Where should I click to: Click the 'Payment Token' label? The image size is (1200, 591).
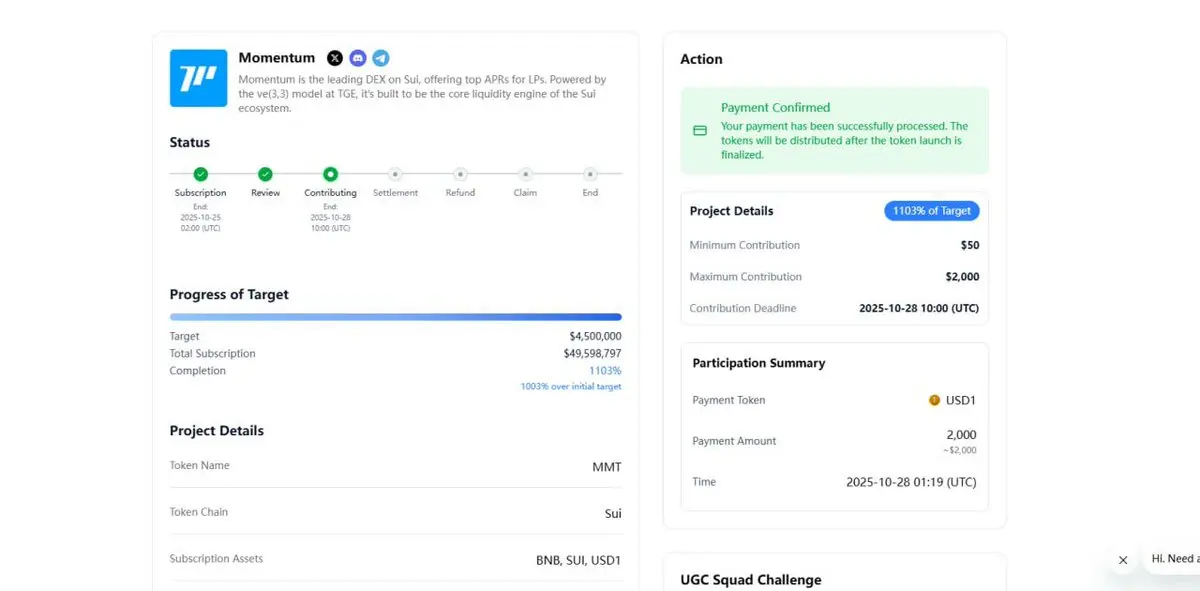click(x=729, y=400)
